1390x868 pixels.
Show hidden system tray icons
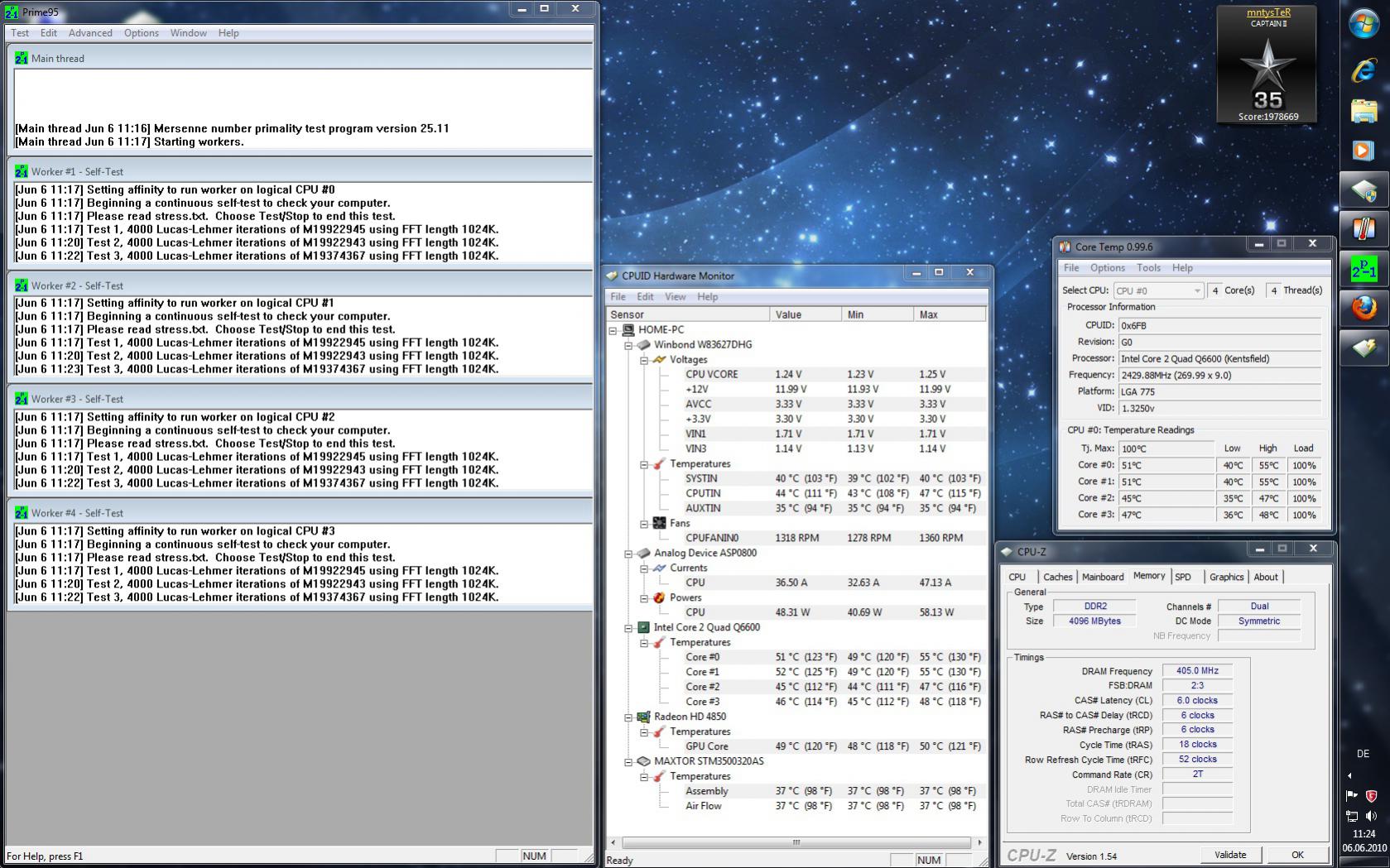(x=1349, y=776)
